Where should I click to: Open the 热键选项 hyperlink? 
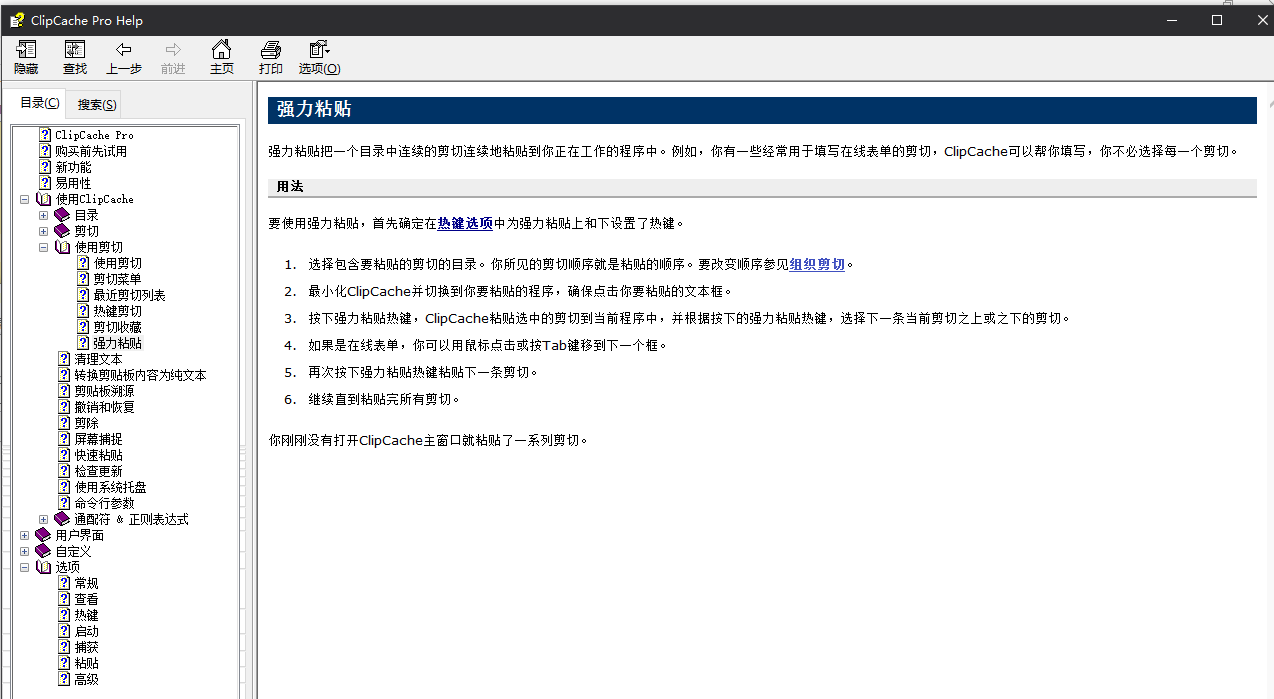pos(465,224)
